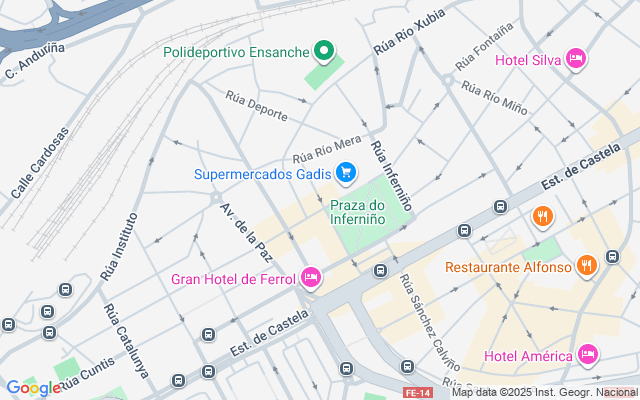
Task: Open the Restaurante Alfonso text label
Action: tap(508, 267)
